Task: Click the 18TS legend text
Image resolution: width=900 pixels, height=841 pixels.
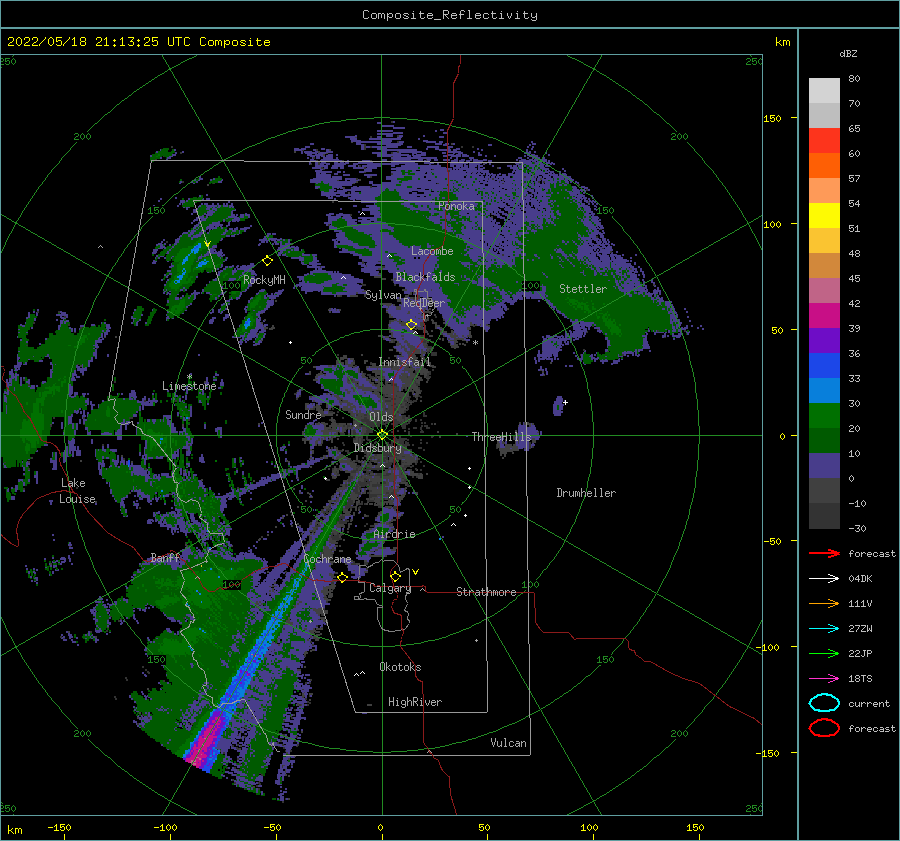Action: (860, 679)
